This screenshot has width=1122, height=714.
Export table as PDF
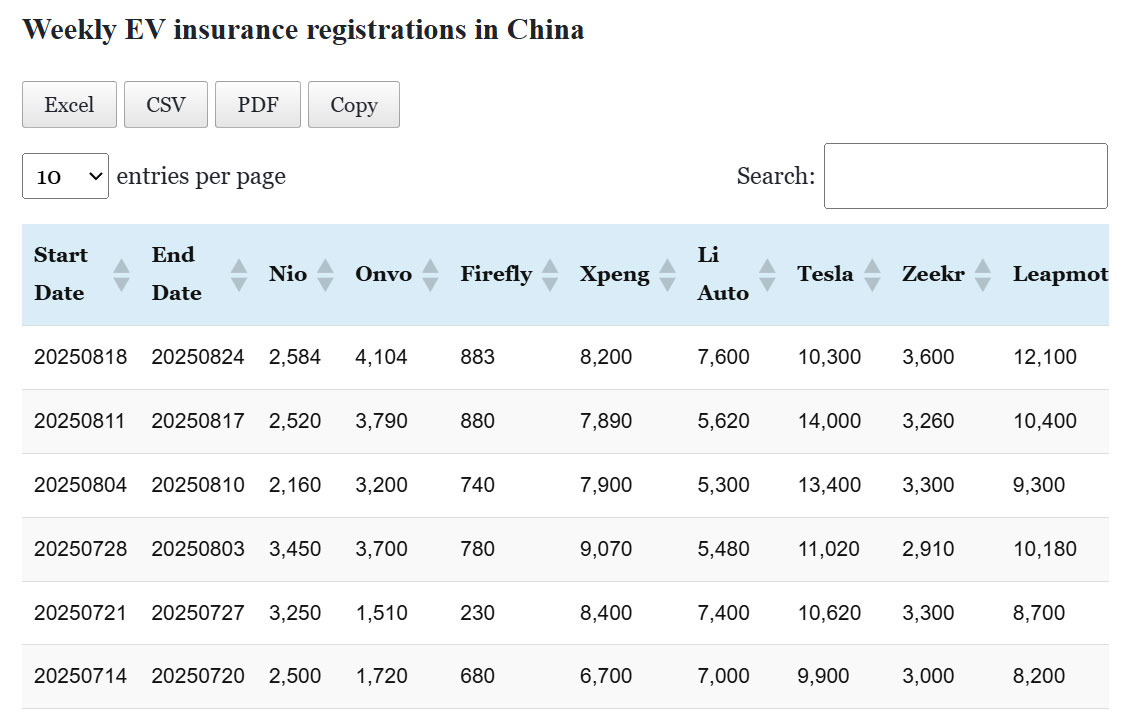point(258,105)
